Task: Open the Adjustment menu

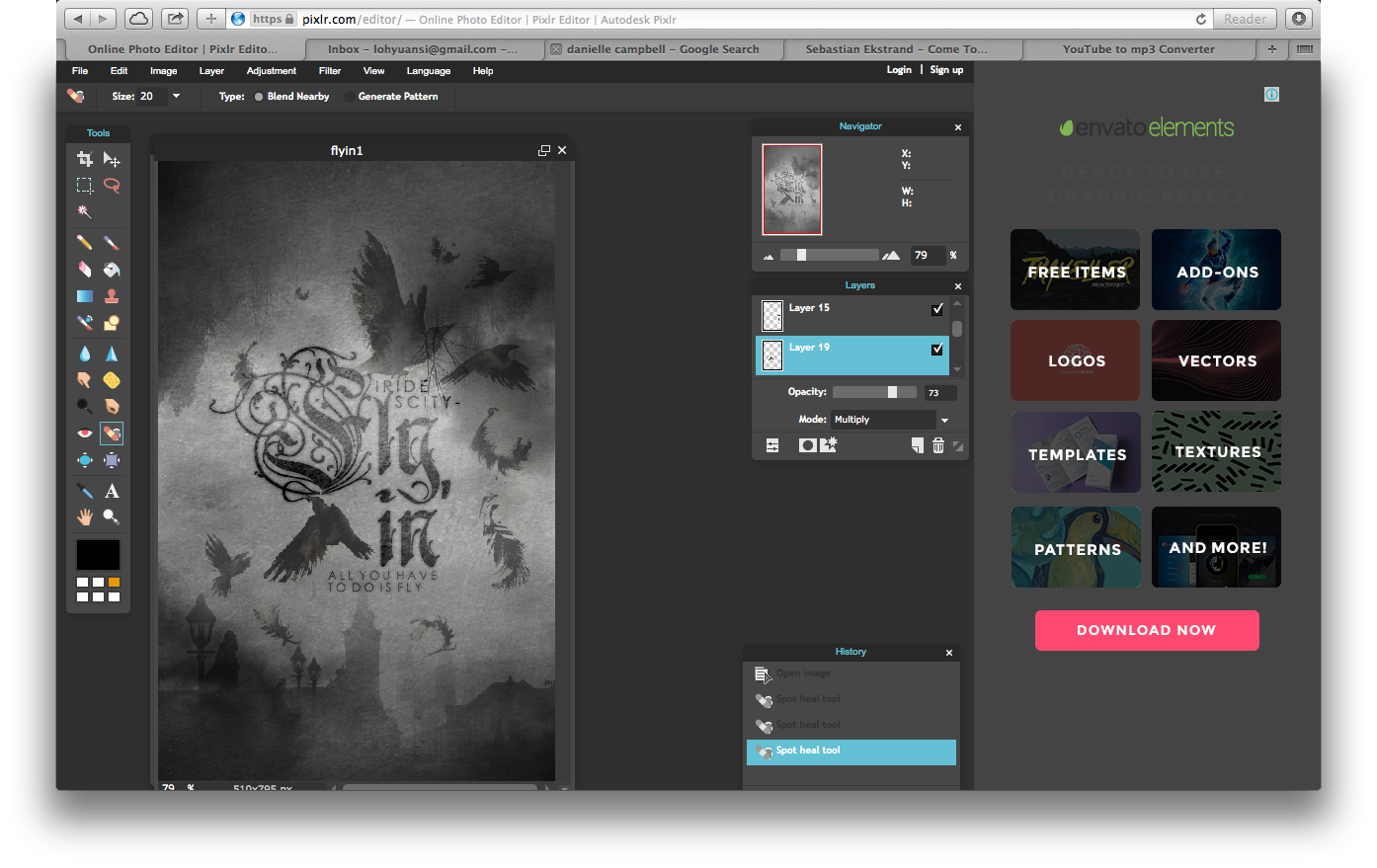Action: pos(272,71)
